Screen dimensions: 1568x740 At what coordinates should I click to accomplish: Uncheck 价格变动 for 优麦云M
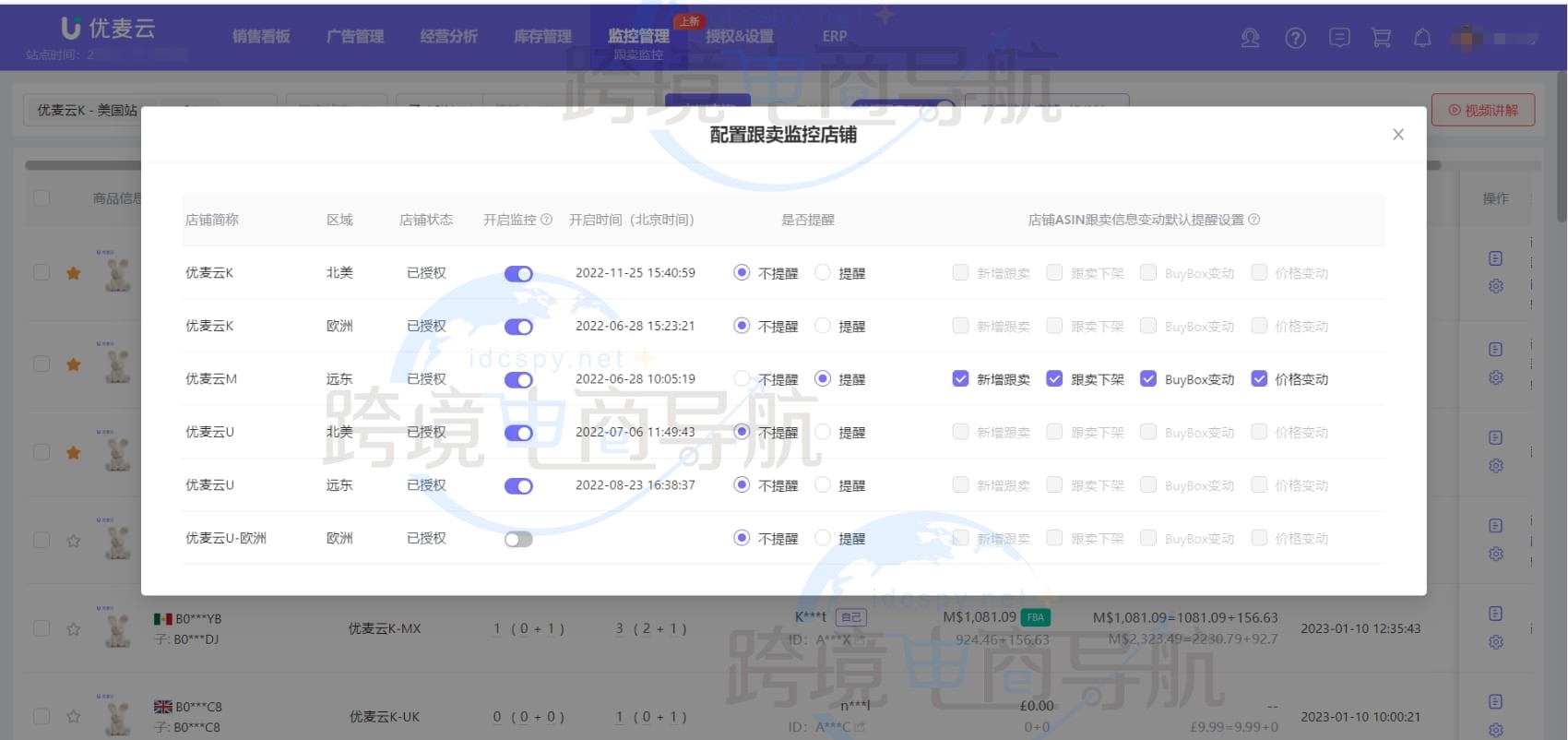pyautogui.click(x=1259, y=378)
